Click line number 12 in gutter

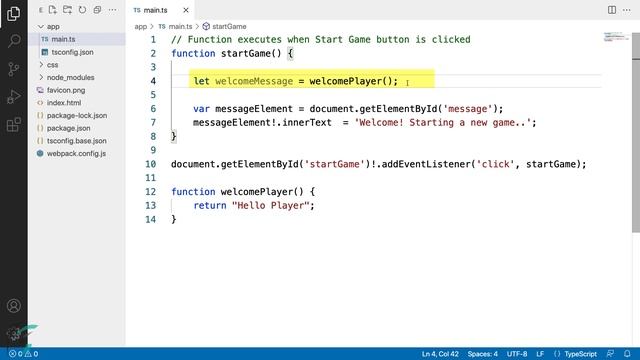point(151,192)
